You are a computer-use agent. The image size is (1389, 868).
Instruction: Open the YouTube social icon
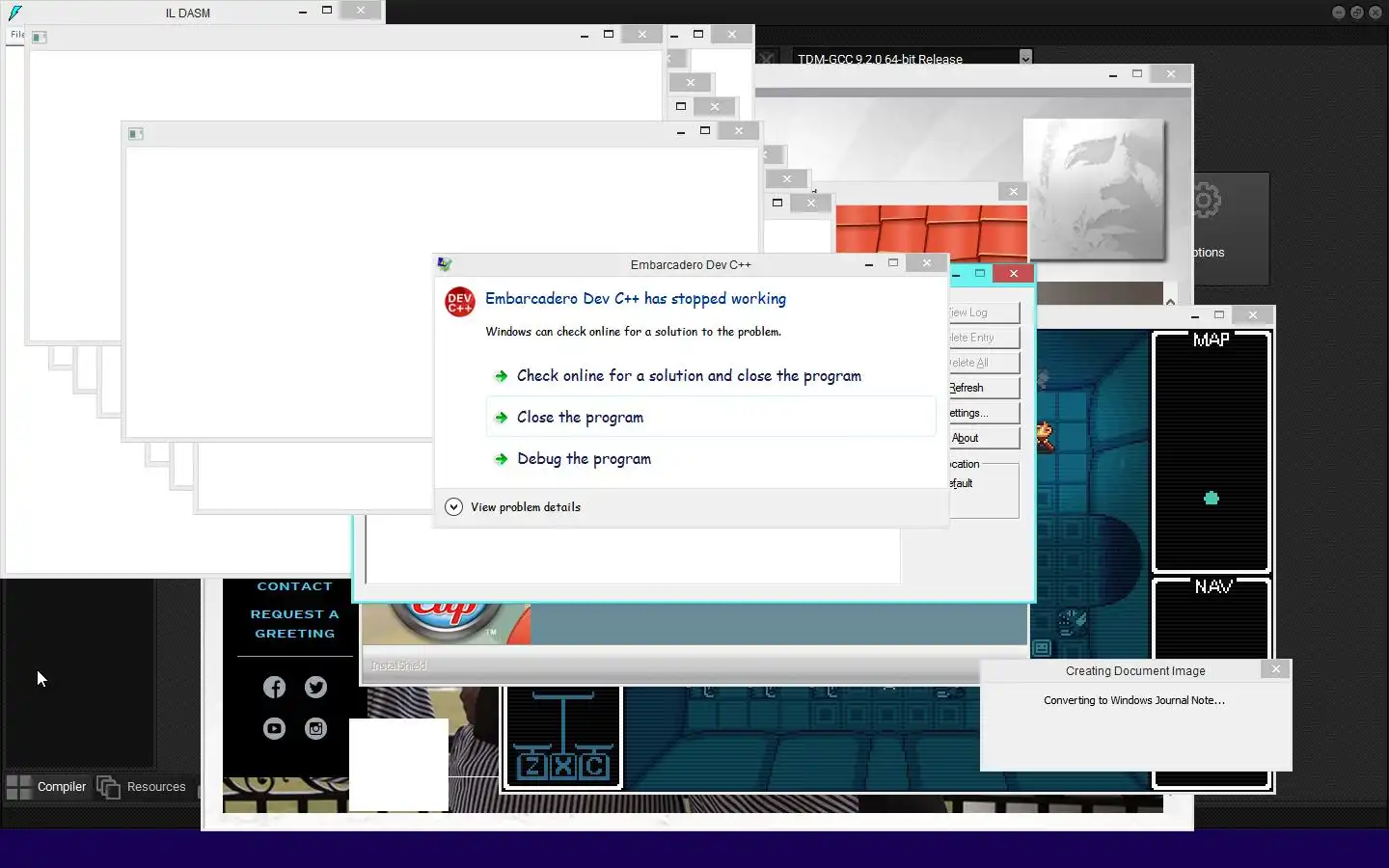274,728
